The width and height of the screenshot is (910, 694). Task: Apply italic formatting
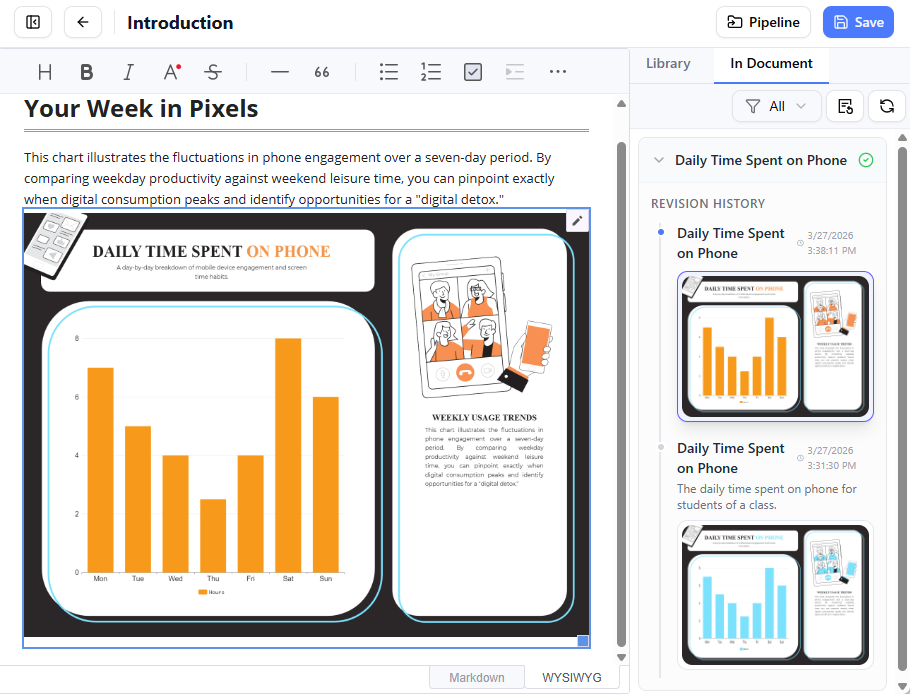coord(128,71)
